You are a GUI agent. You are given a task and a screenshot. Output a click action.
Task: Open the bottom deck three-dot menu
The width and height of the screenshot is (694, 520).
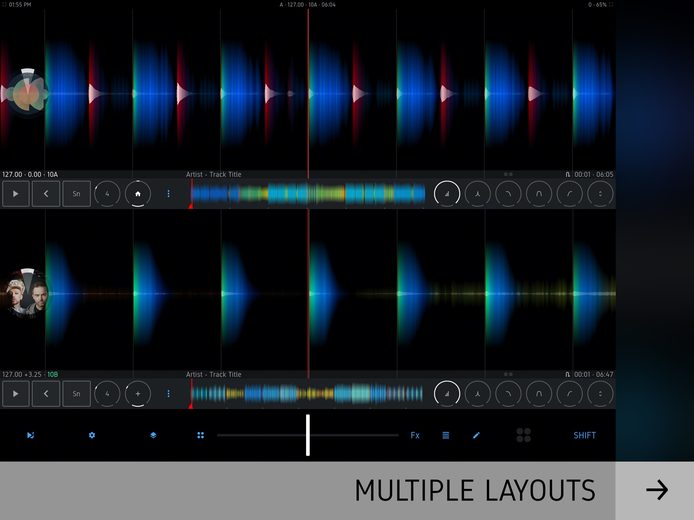(x=169, y=393)
